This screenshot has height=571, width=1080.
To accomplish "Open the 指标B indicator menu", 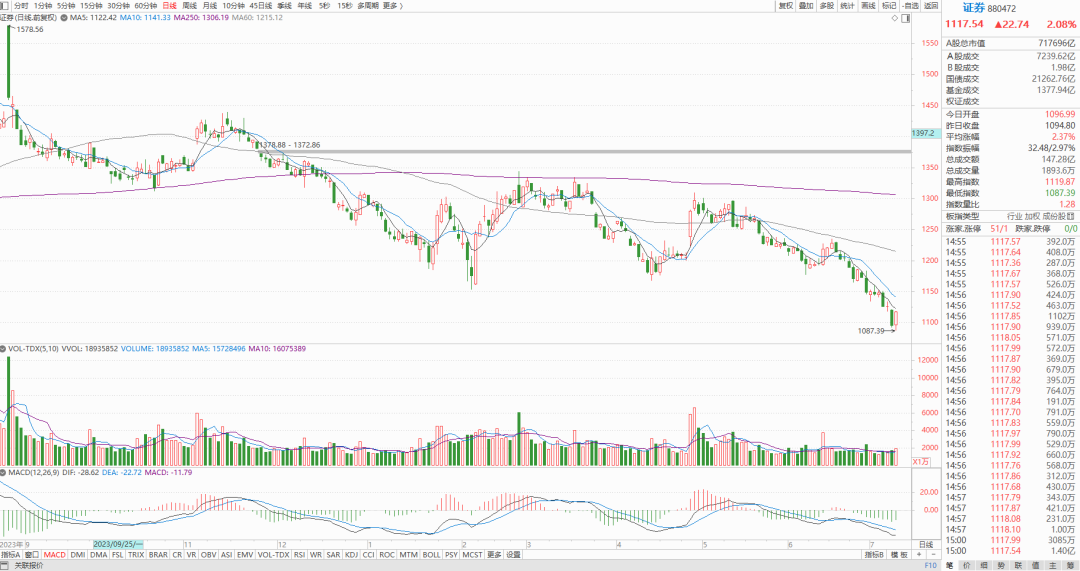I will click(x=874, y=554).
